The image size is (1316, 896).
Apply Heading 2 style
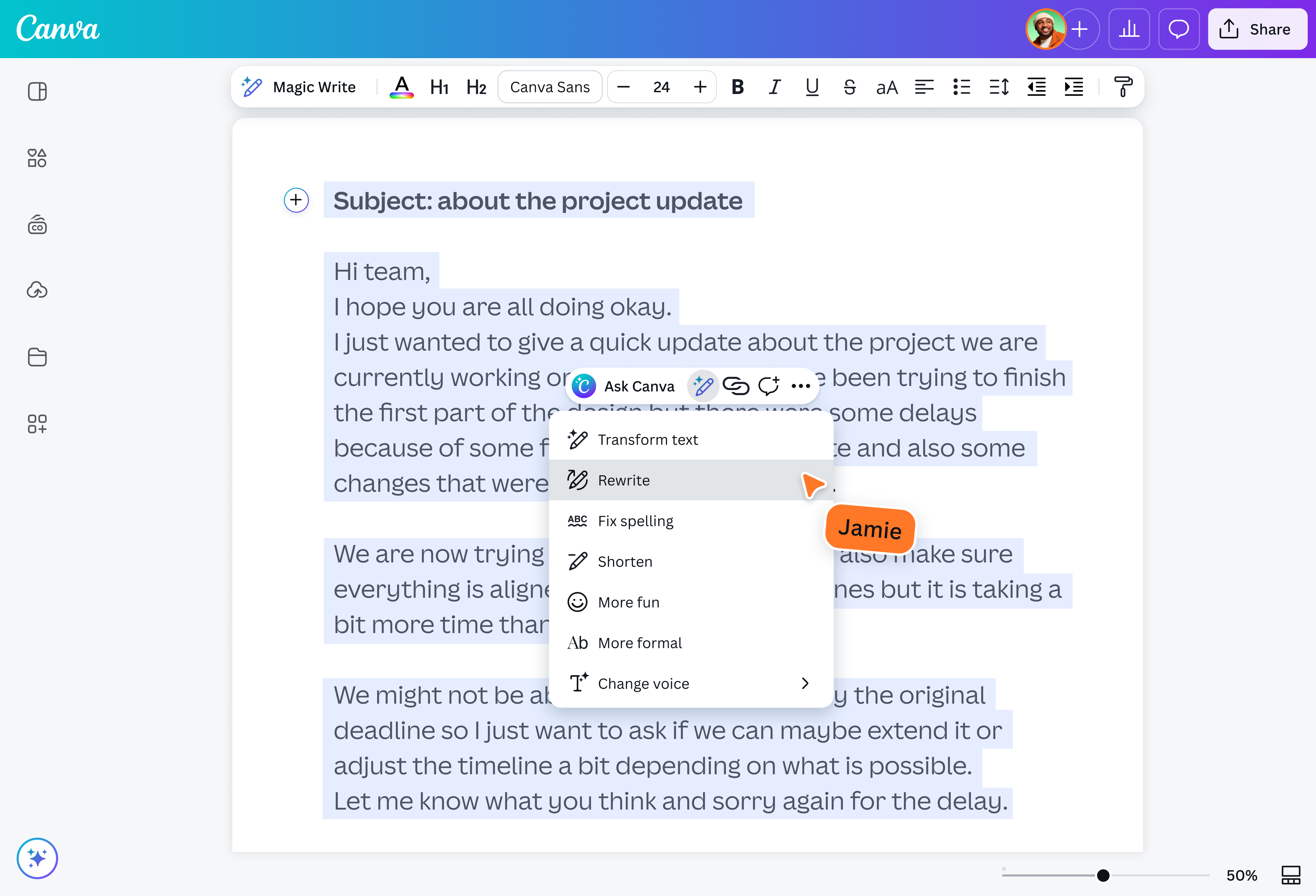click(476, 87)
